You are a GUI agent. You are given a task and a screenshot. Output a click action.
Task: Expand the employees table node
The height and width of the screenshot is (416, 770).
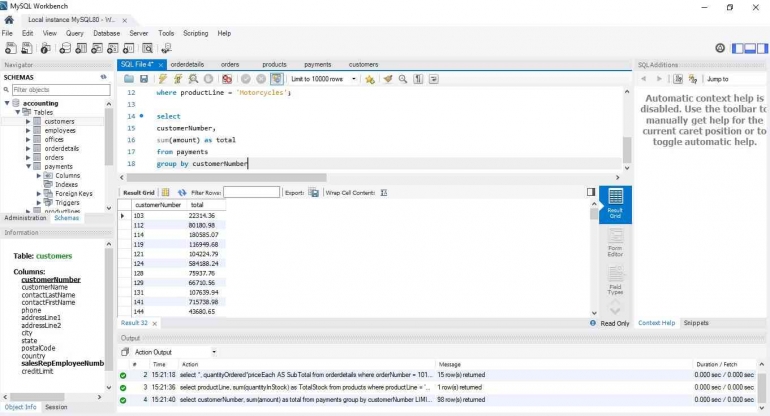pyautogui.click(x=28, y=131)
